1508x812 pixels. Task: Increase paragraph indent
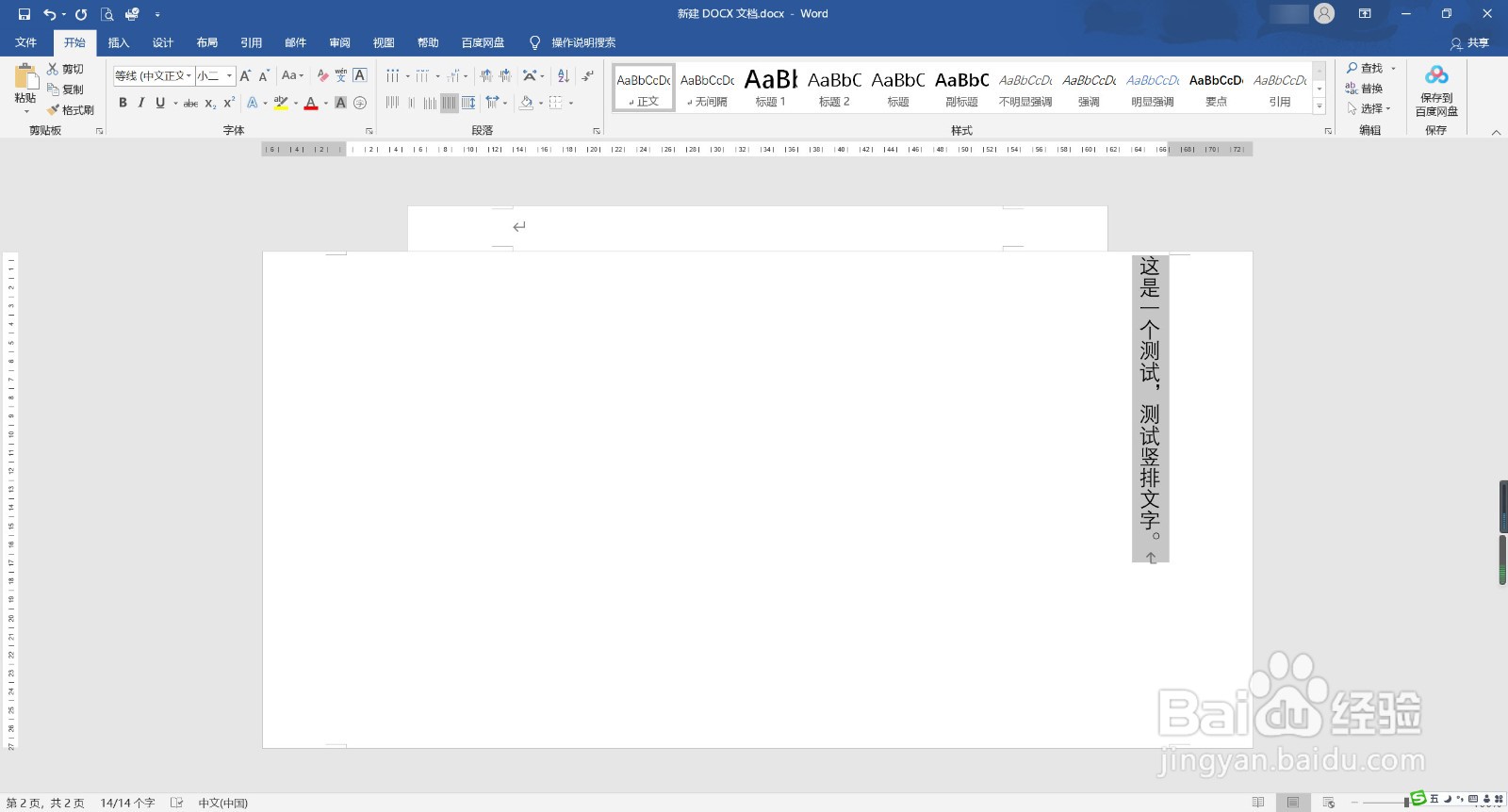505,75
